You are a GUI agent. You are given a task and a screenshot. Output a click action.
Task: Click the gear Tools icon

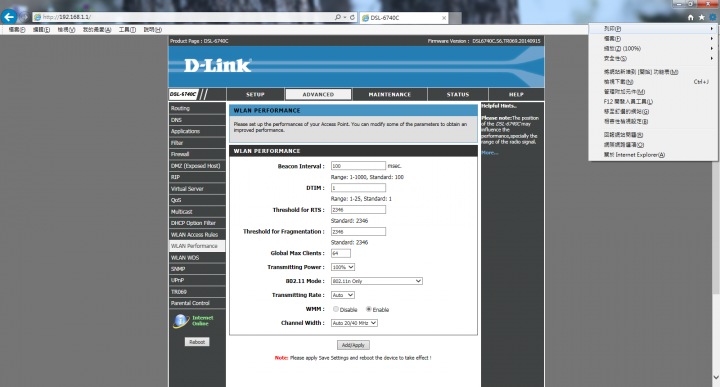point(712,17)
